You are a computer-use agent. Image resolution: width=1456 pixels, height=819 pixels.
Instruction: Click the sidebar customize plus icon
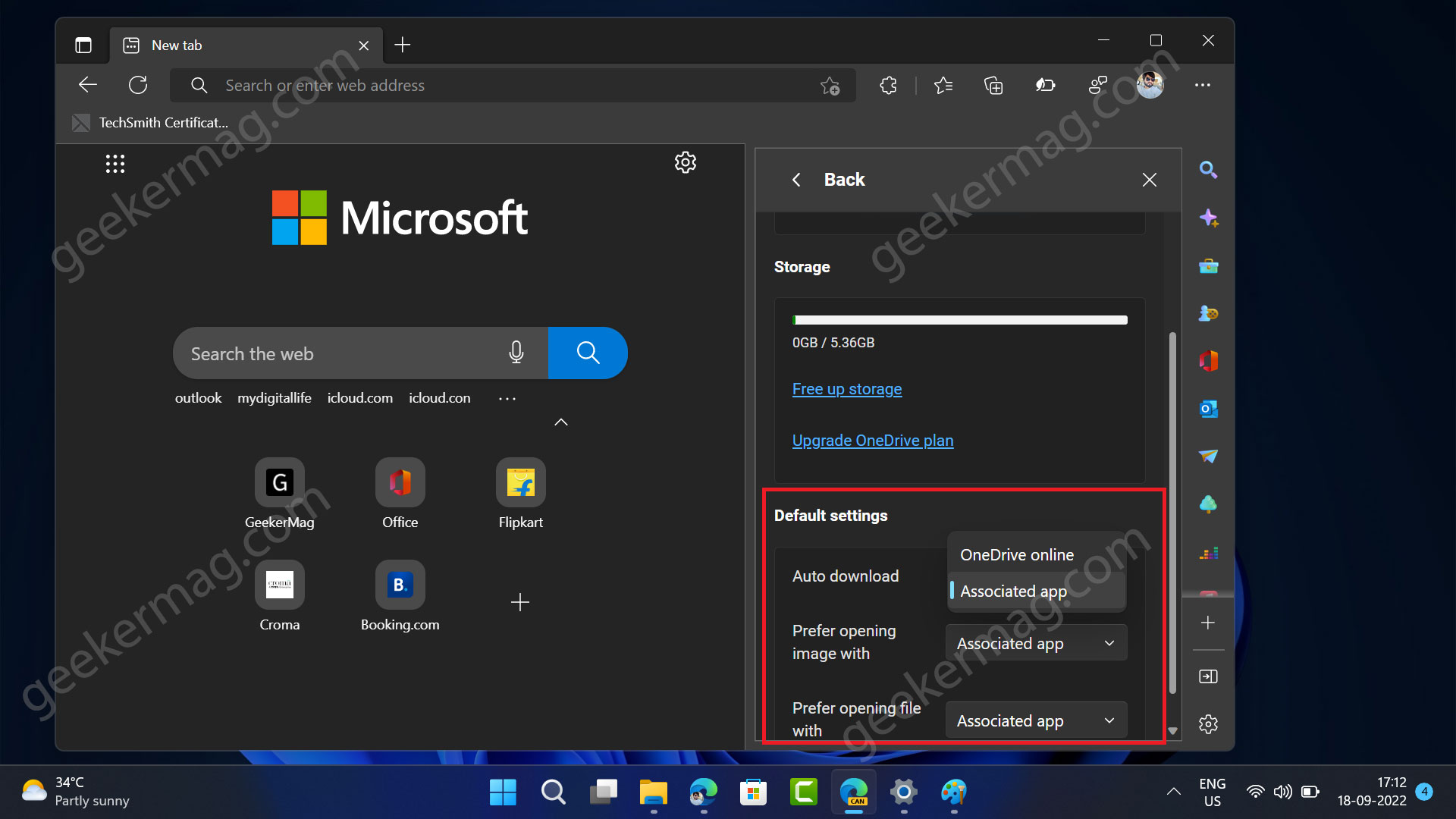point(1207,622)
